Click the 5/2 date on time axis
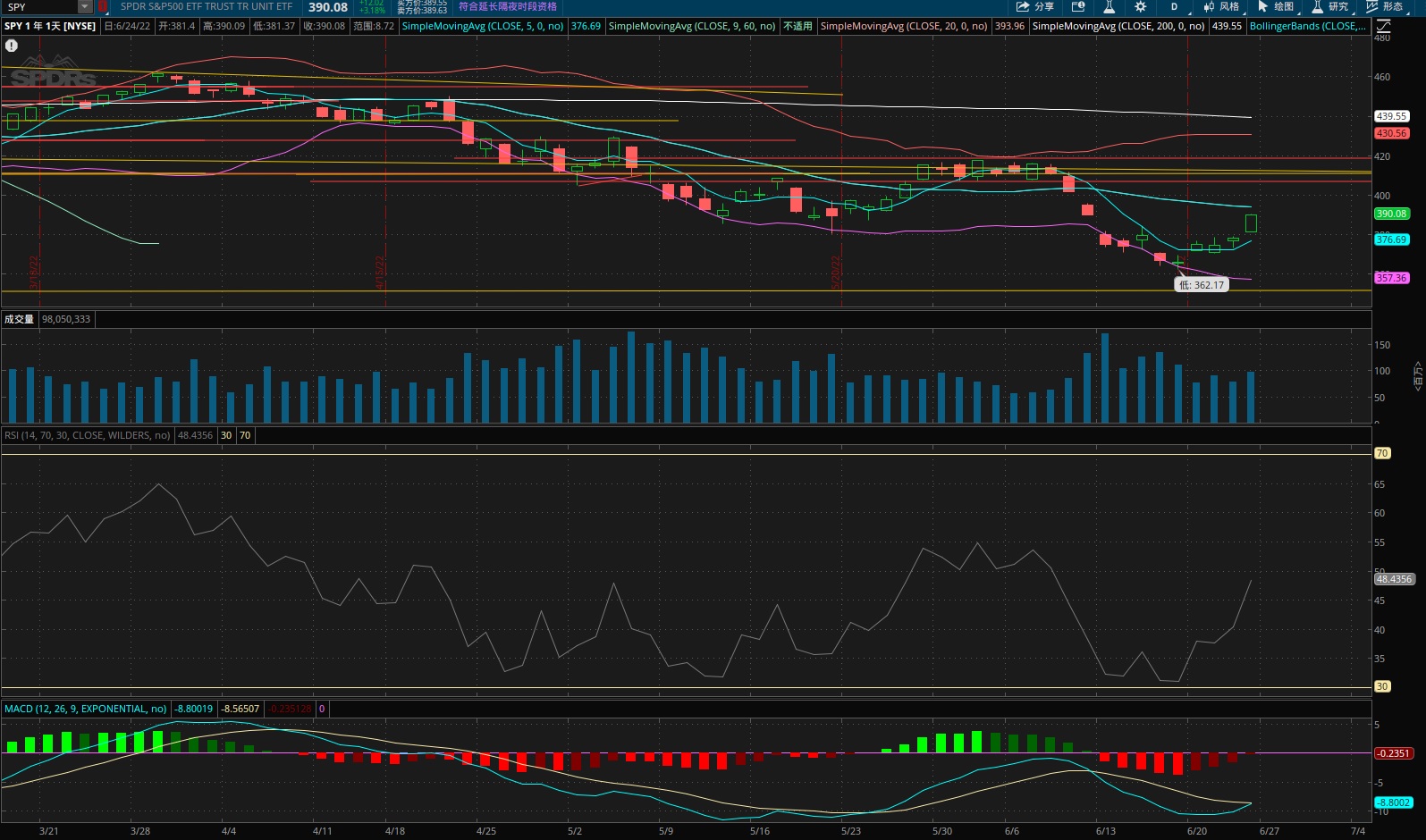 tap(575, 831)
